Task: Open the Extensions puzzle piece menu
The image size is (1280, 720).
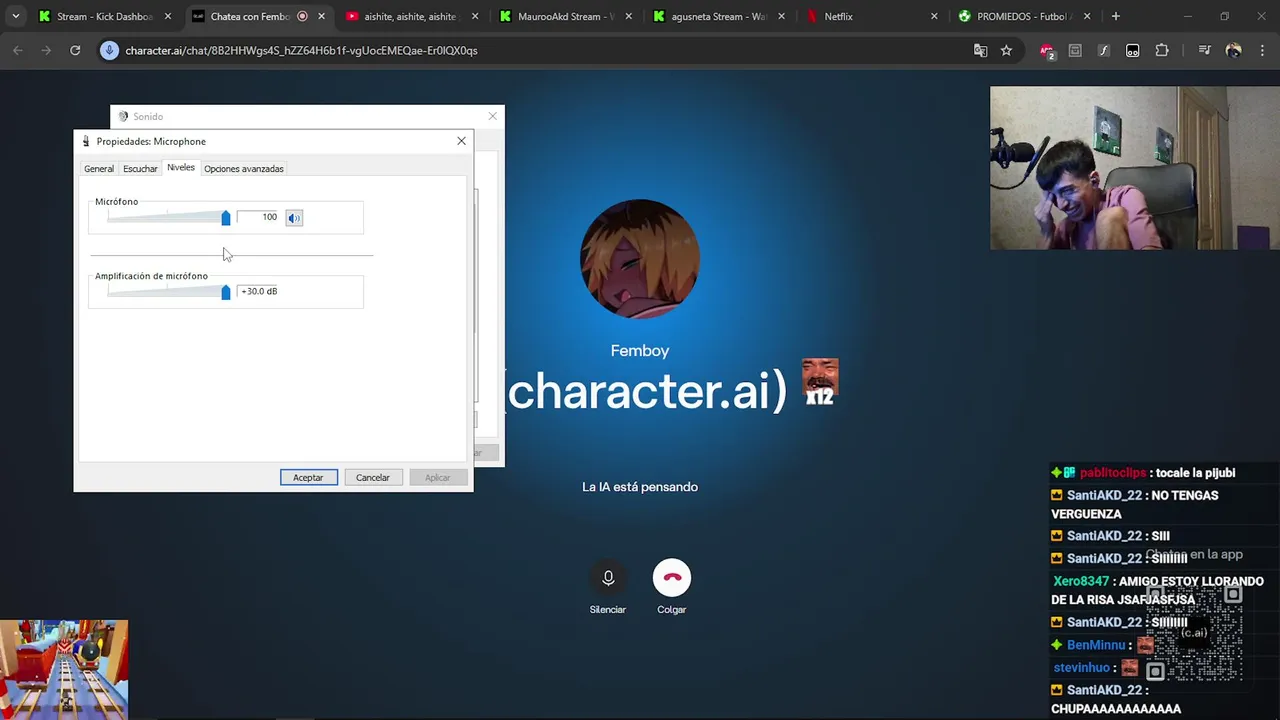Action: [x=1162, y=50]
